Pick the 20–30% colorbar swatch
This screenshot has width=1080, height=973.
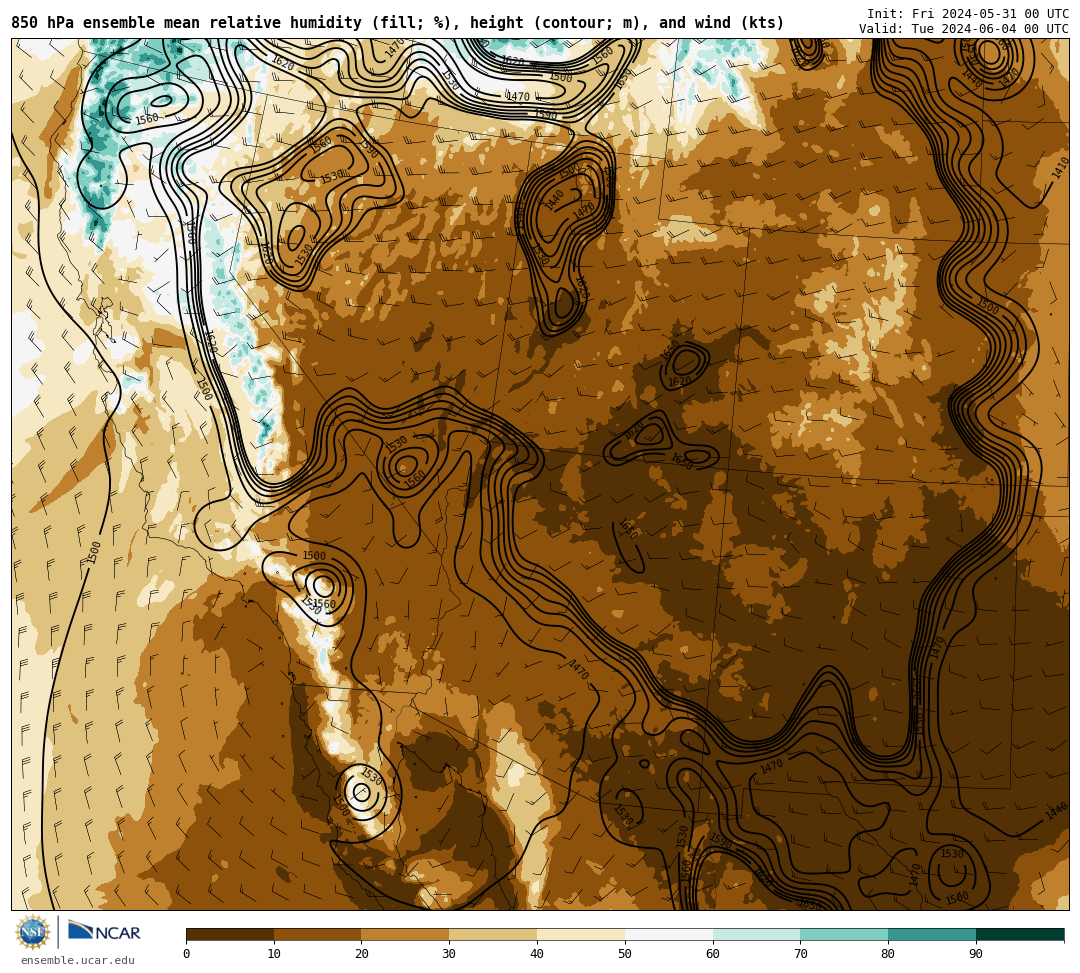click(406, 934)
